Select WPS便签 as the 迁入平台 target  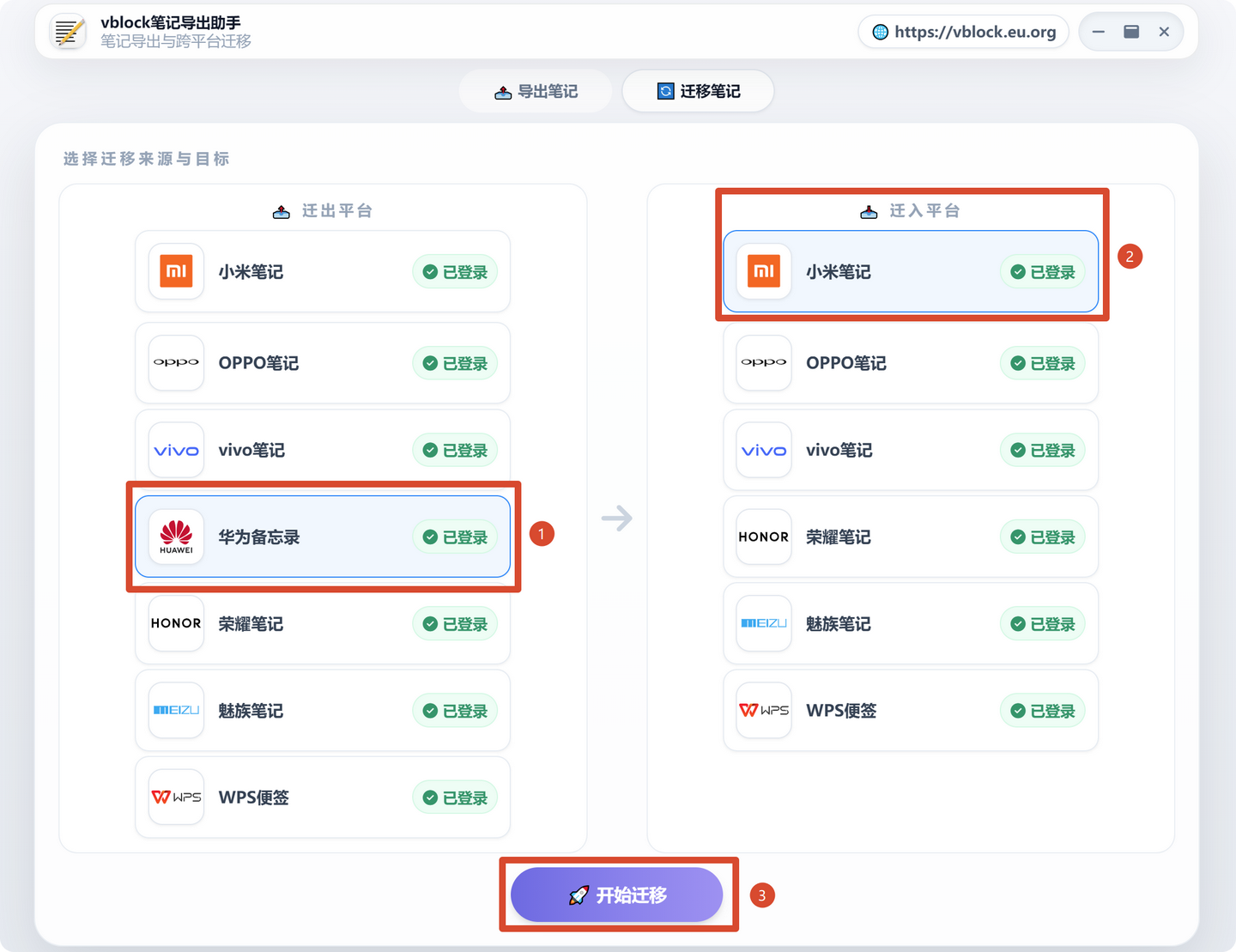911,710
